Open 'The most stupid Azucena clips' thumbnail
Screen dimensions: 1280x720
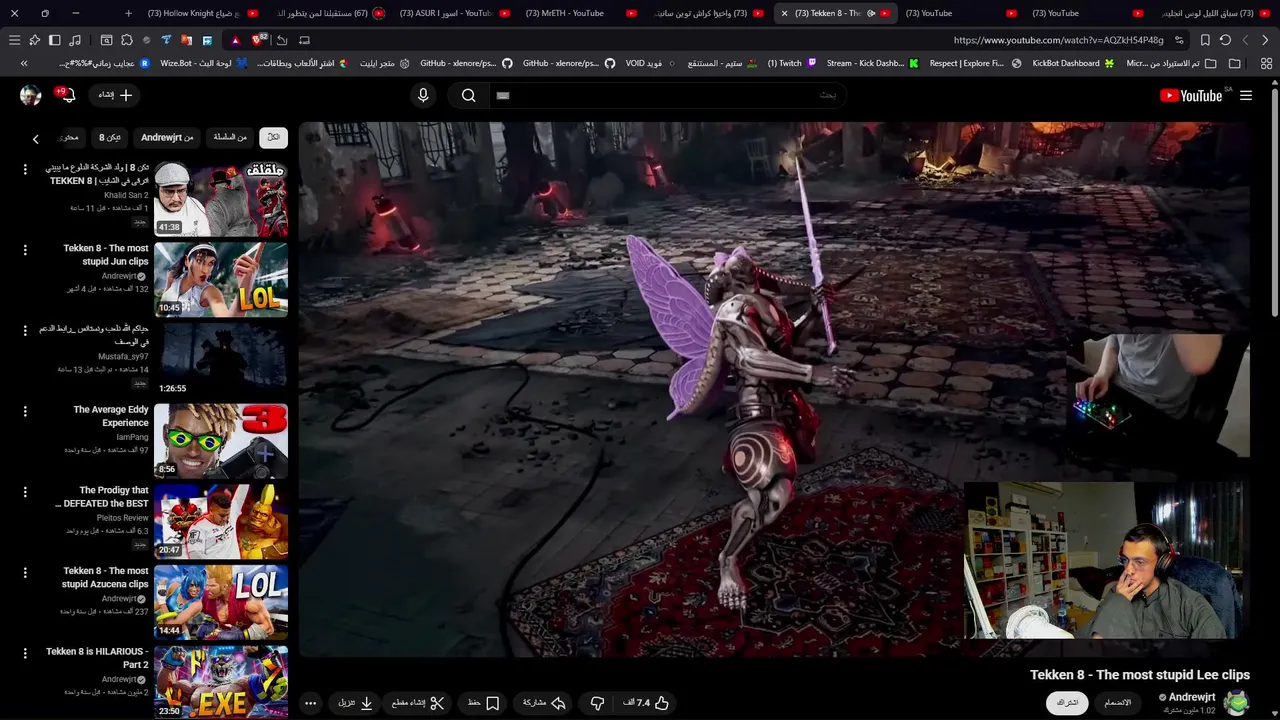click(x=221, y=602)
